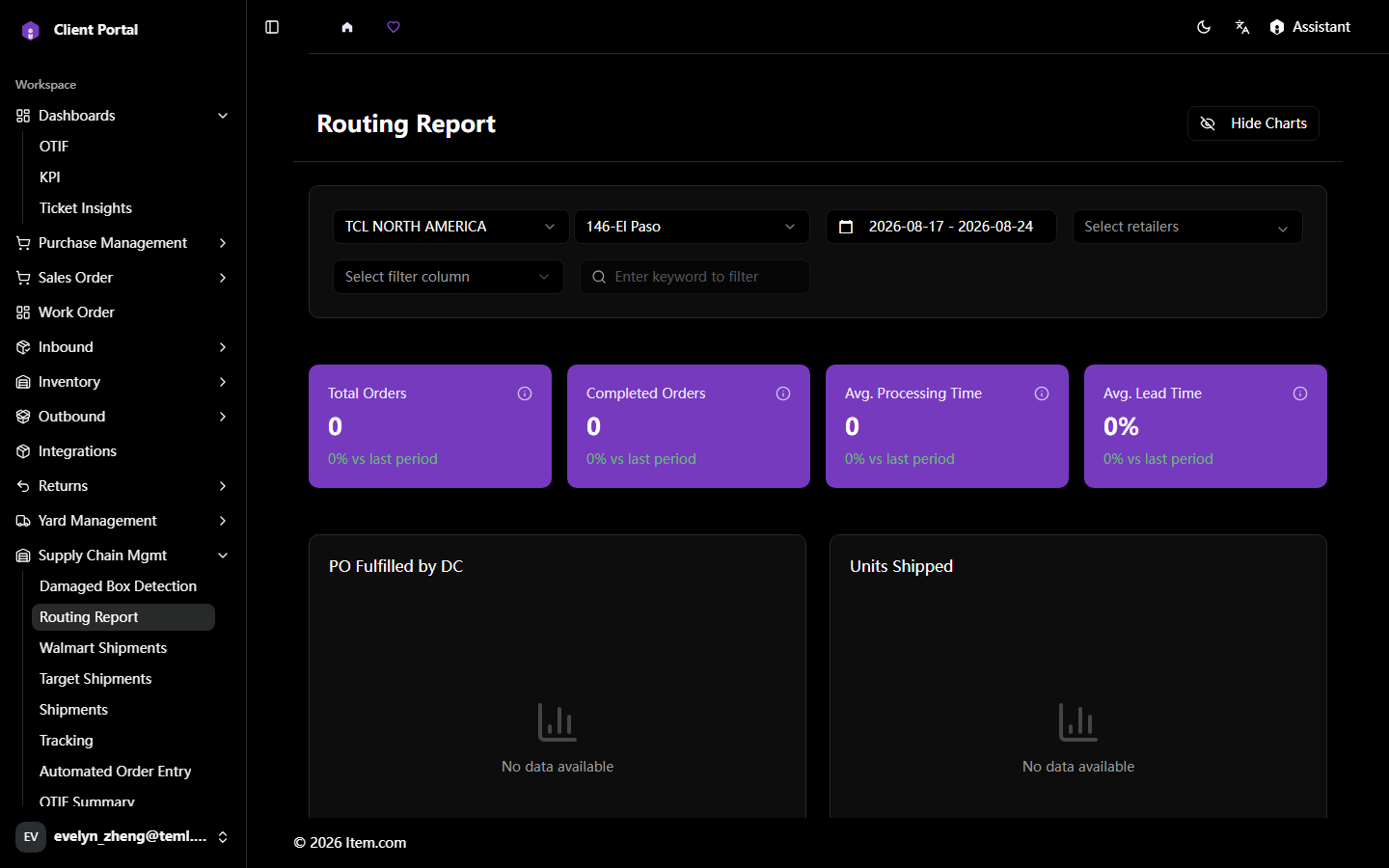Go to home via house icon
Image resolution: width=1389 pixels, height=868 pixels.
[x=347, y=27]
